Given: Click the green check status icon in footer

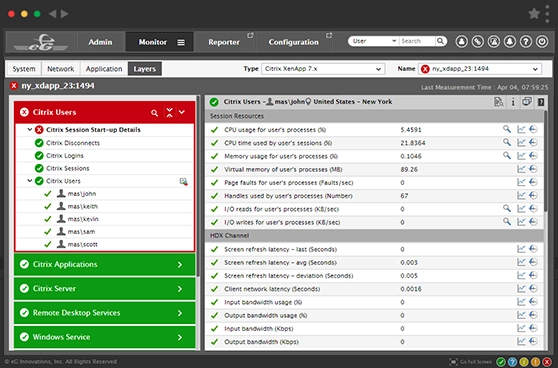Looking at the screenshot, I should click(x=501, y=362).
